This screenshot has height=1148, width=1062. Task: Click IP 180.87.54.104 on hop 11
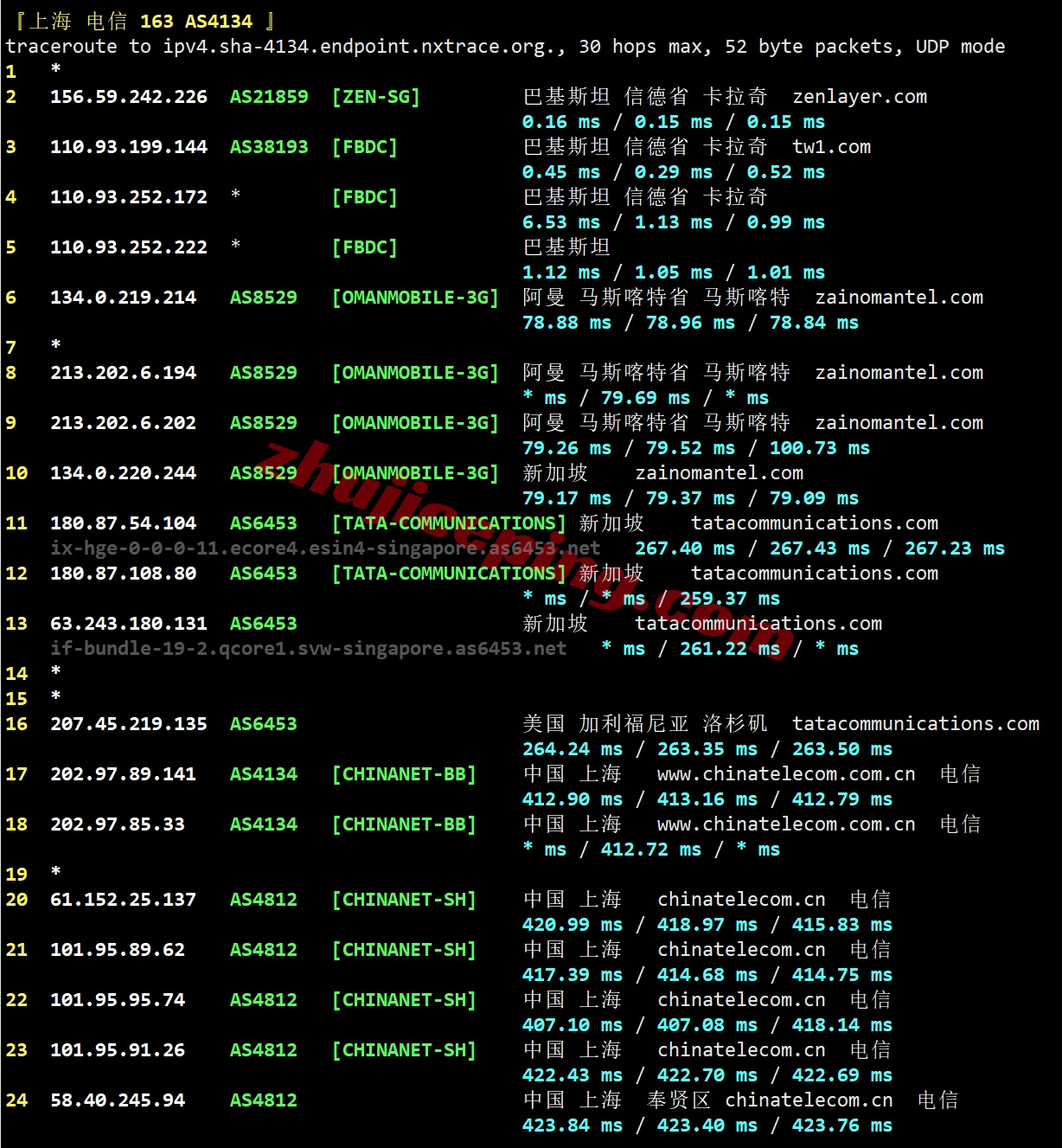pos(123,523)
